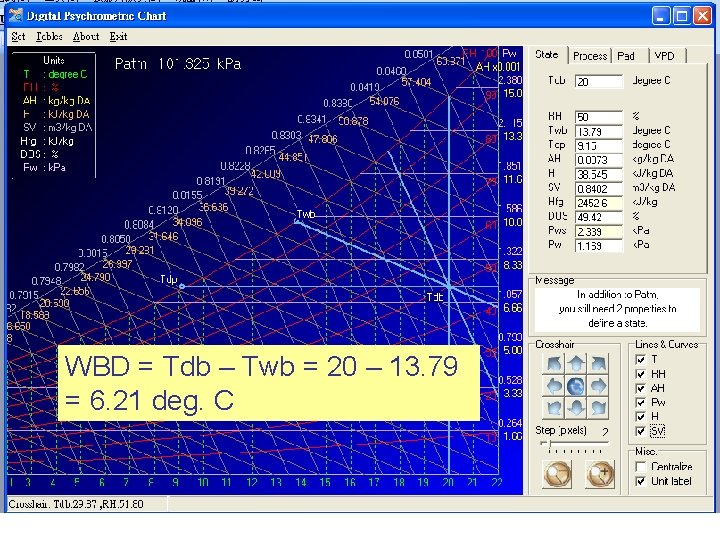
Task: Enable the Centralize checkbox
Action: click(x=641, y=466)
